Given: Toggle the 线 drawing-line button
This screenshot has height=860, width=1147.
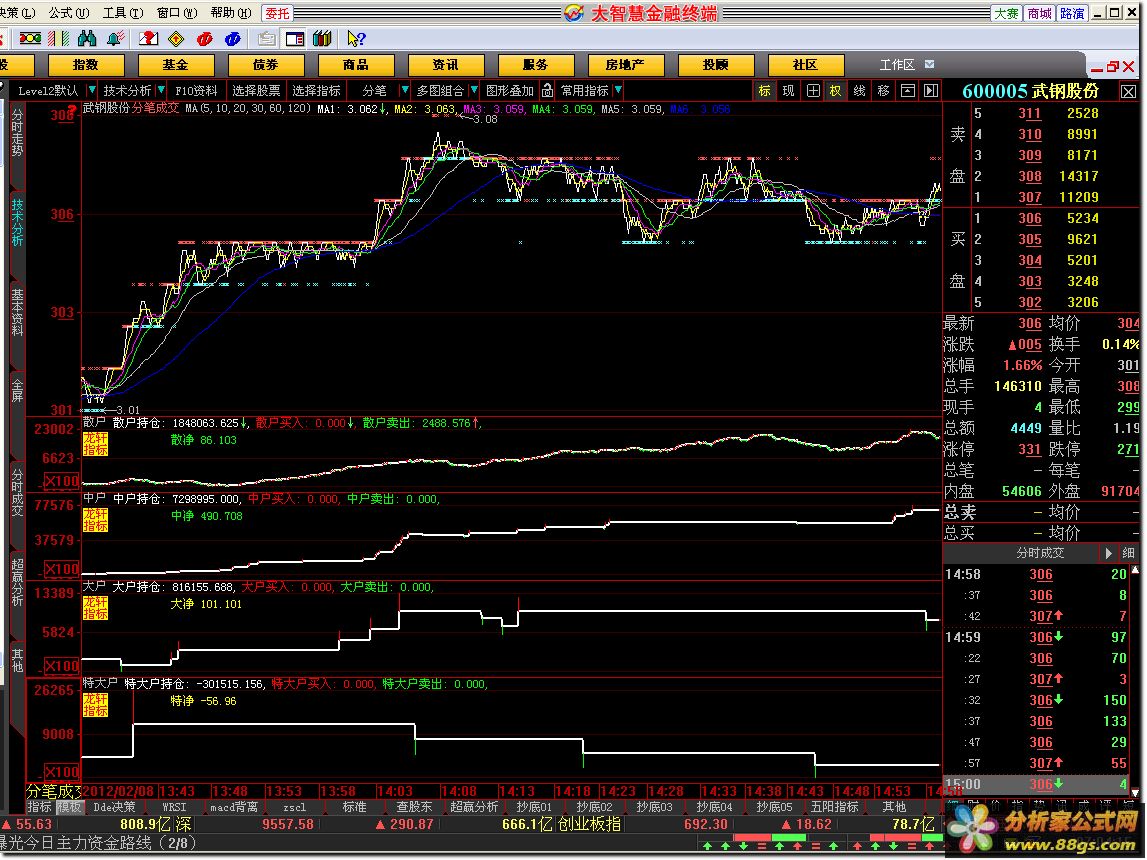Looking at the screenshot, I should pyautogui.click(x=860, y=91).
